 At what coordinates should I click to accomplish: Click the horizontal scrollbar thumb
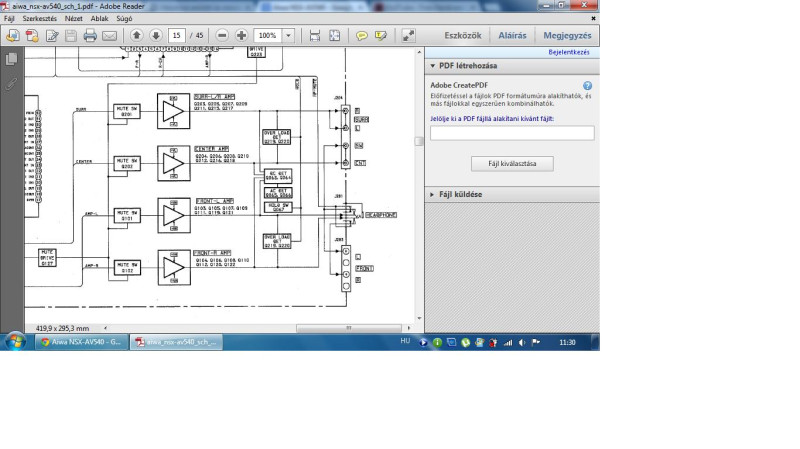coord(349,328)
